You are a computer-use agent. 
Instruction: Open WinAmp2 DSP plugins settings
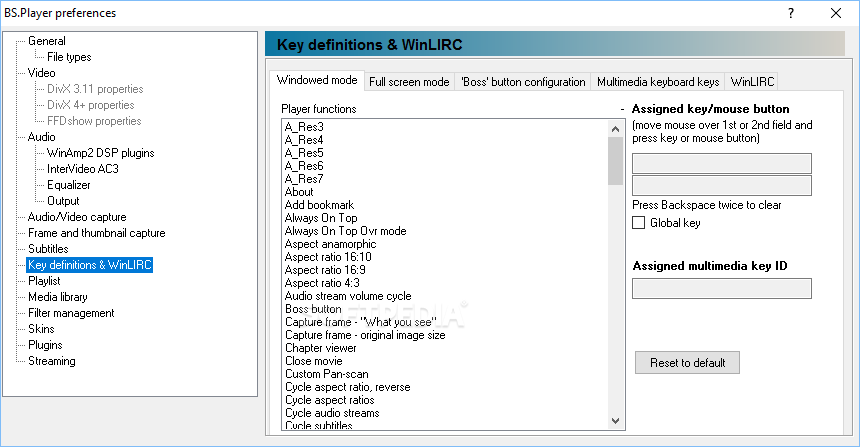click(100, 153)
